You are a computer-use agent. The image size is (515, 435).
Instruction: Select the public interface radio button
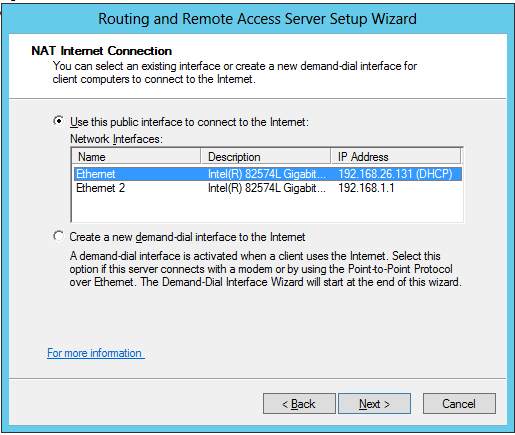(x=58, y=121)
